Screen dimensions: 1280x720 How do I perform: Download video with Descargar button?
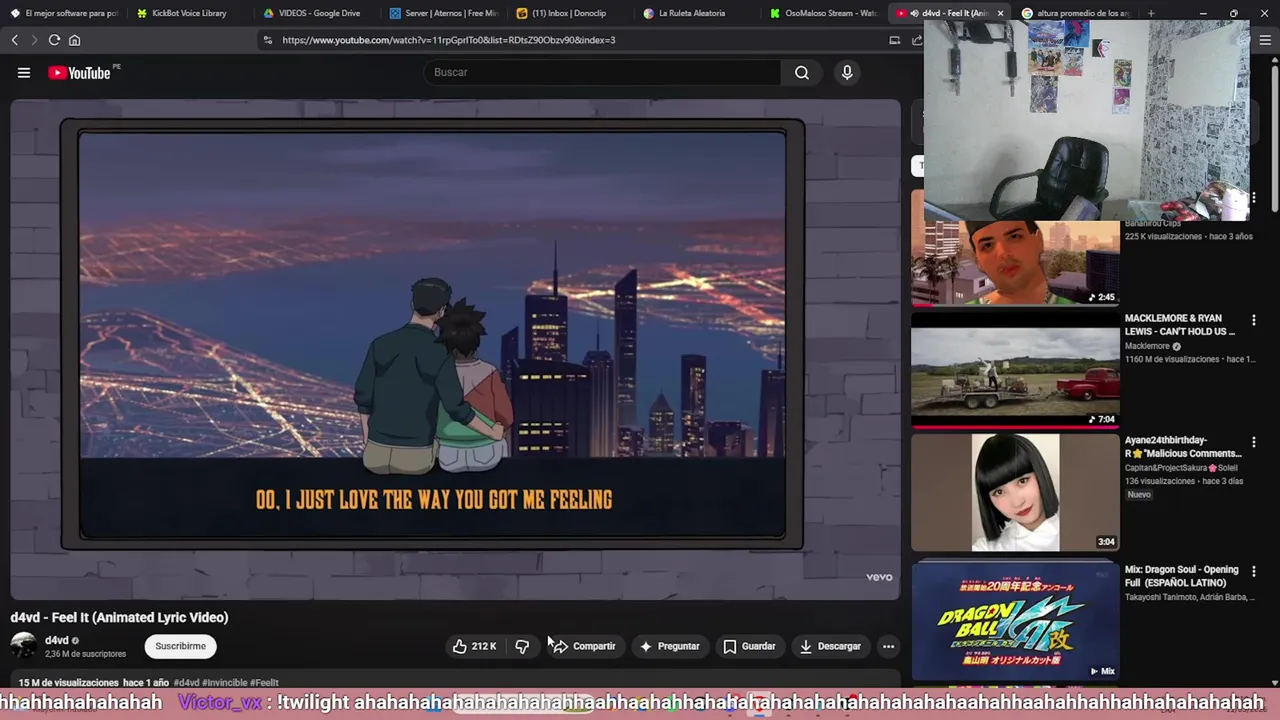coord(830,646)
